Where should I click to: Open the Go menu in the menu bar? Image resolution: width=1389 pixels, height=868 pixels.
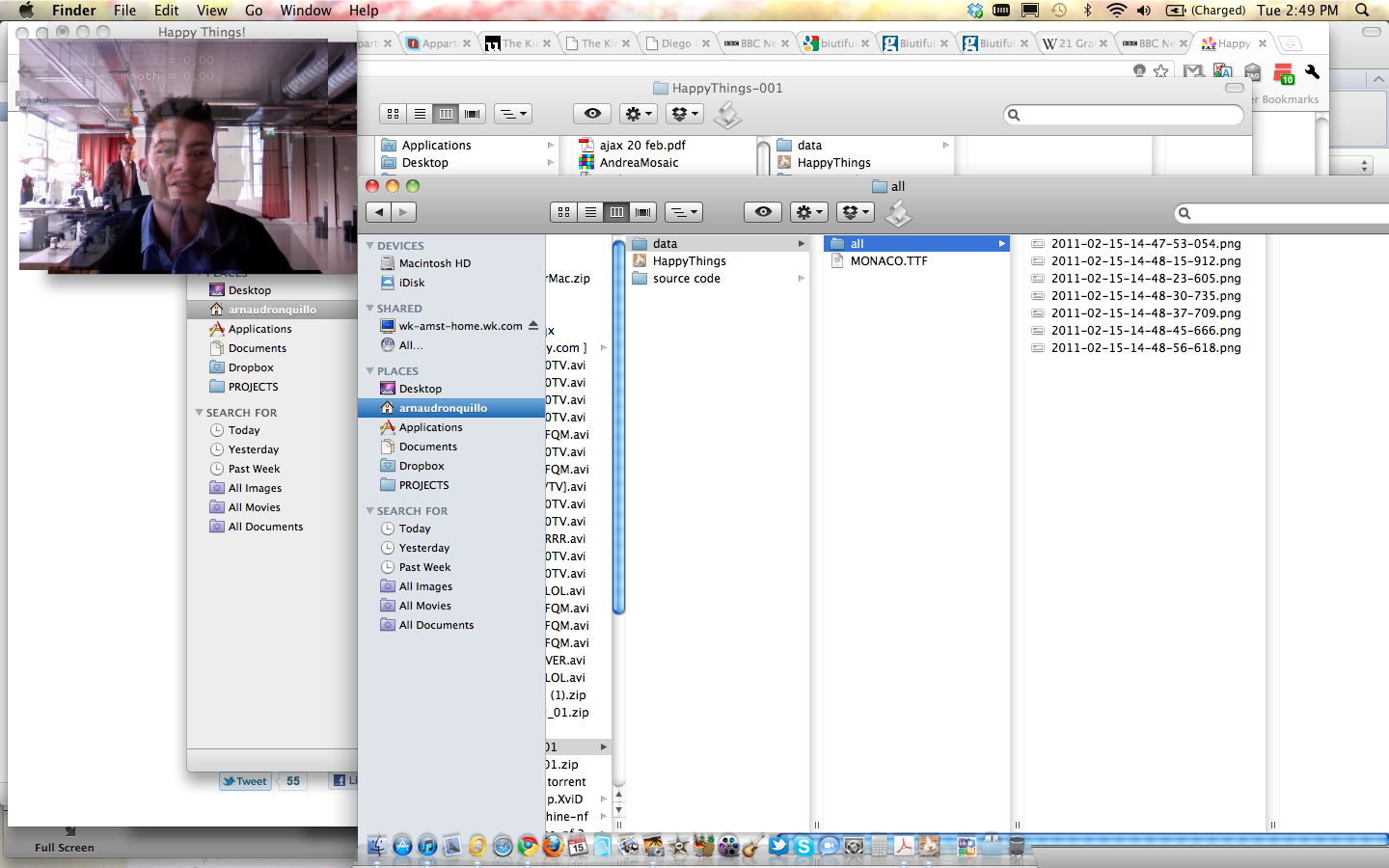pos(254,11)
